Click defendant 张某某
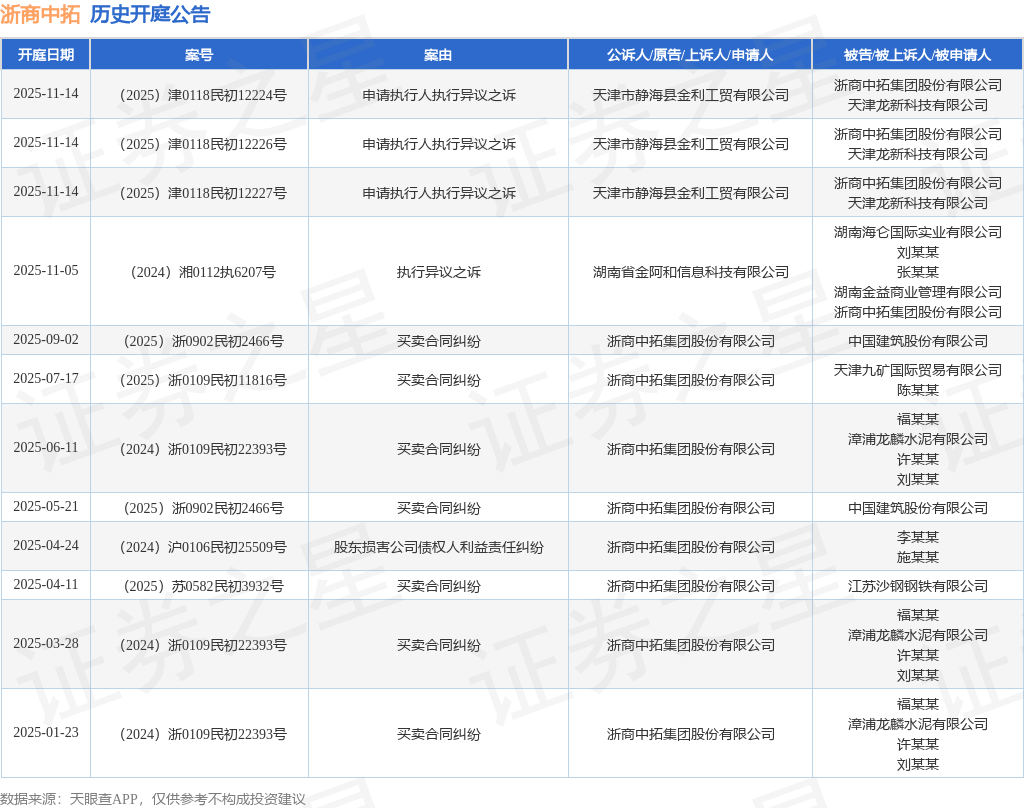The height and width of the screenshot is (808, 1024). coord(918,272)
